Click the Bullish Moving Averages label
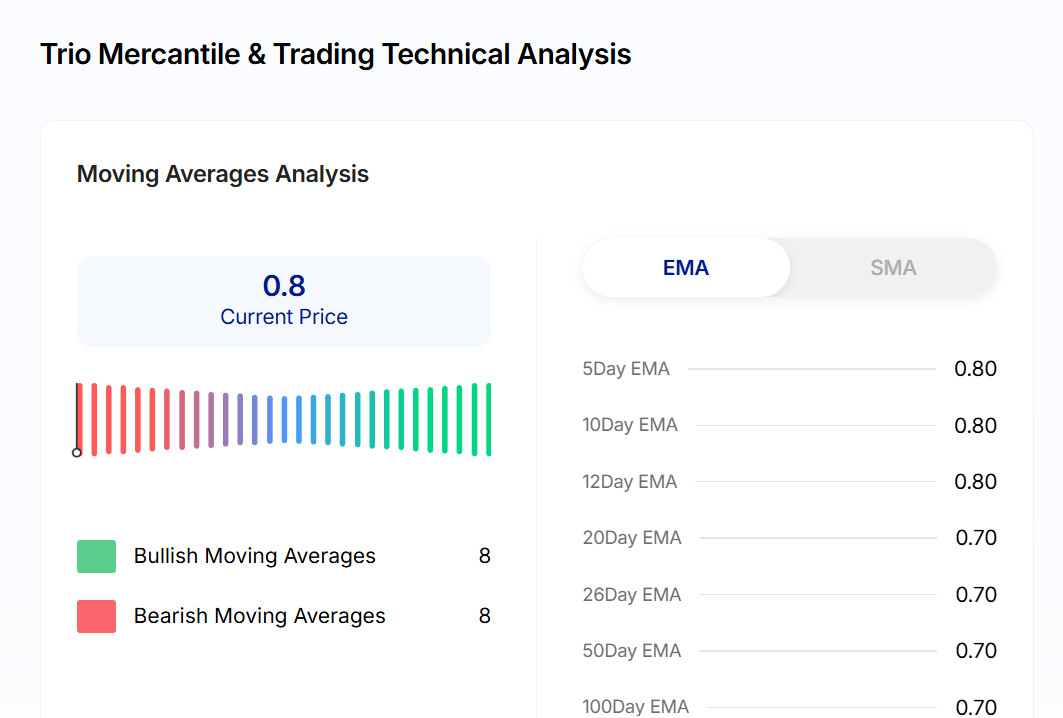 click(255, 556)
